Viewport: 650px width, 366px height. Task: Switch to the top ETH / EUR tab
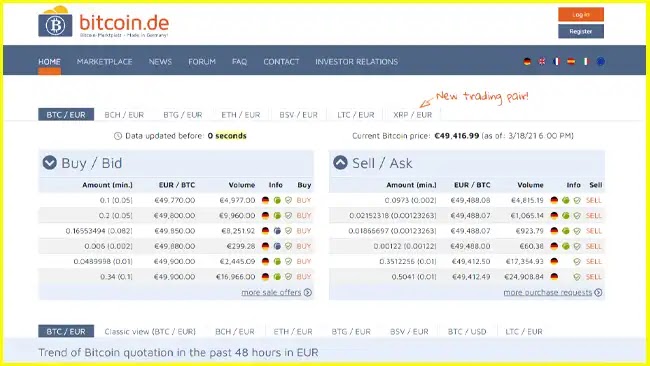click(x=241, y=115)
